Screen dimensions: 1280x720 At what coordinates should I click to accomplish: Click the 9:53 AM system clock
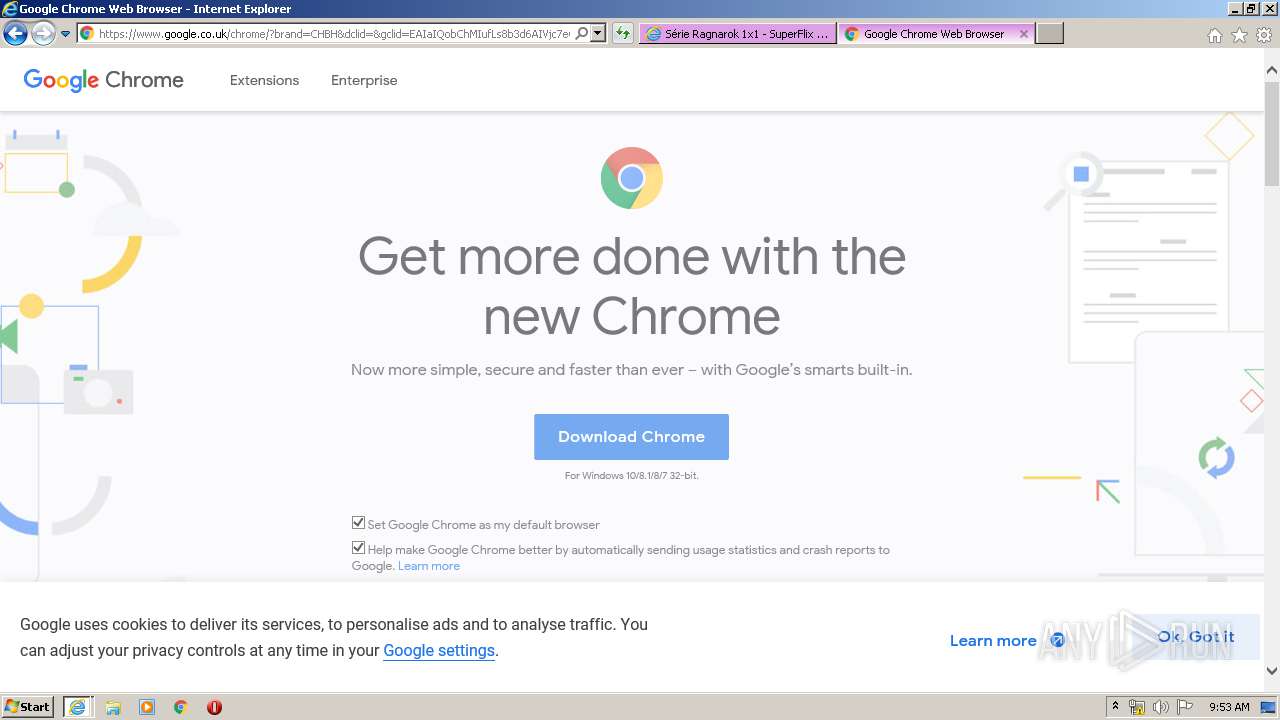[1229, 707]
